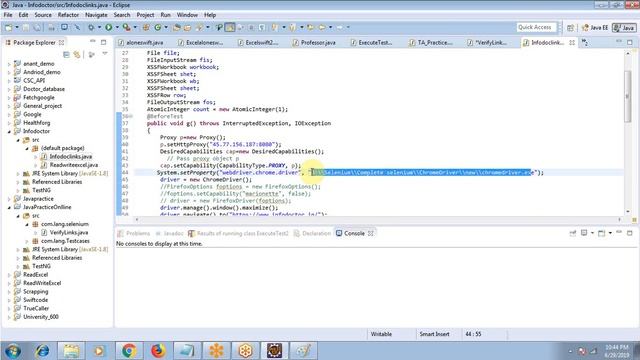Click the Search flashlight toolbar icon
This screenshot has width=640, height=360.
(200, 27)
